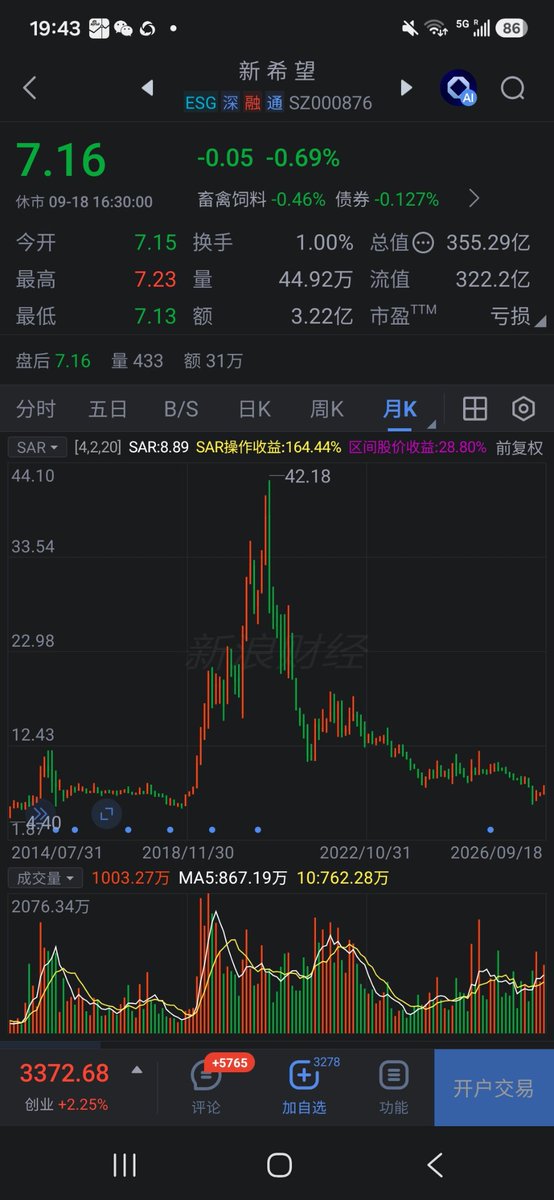Select the 月K tab
554x1200 pixels.
tap(400, 408)
